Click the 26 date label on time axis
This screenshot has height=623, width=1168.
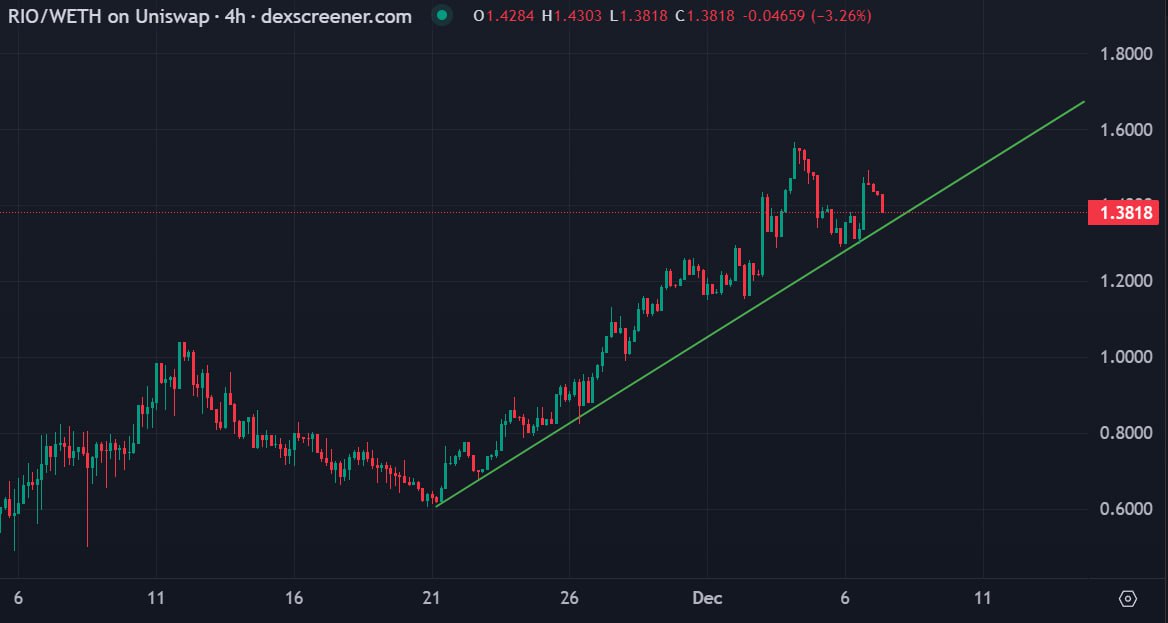(x=570, y=598)
